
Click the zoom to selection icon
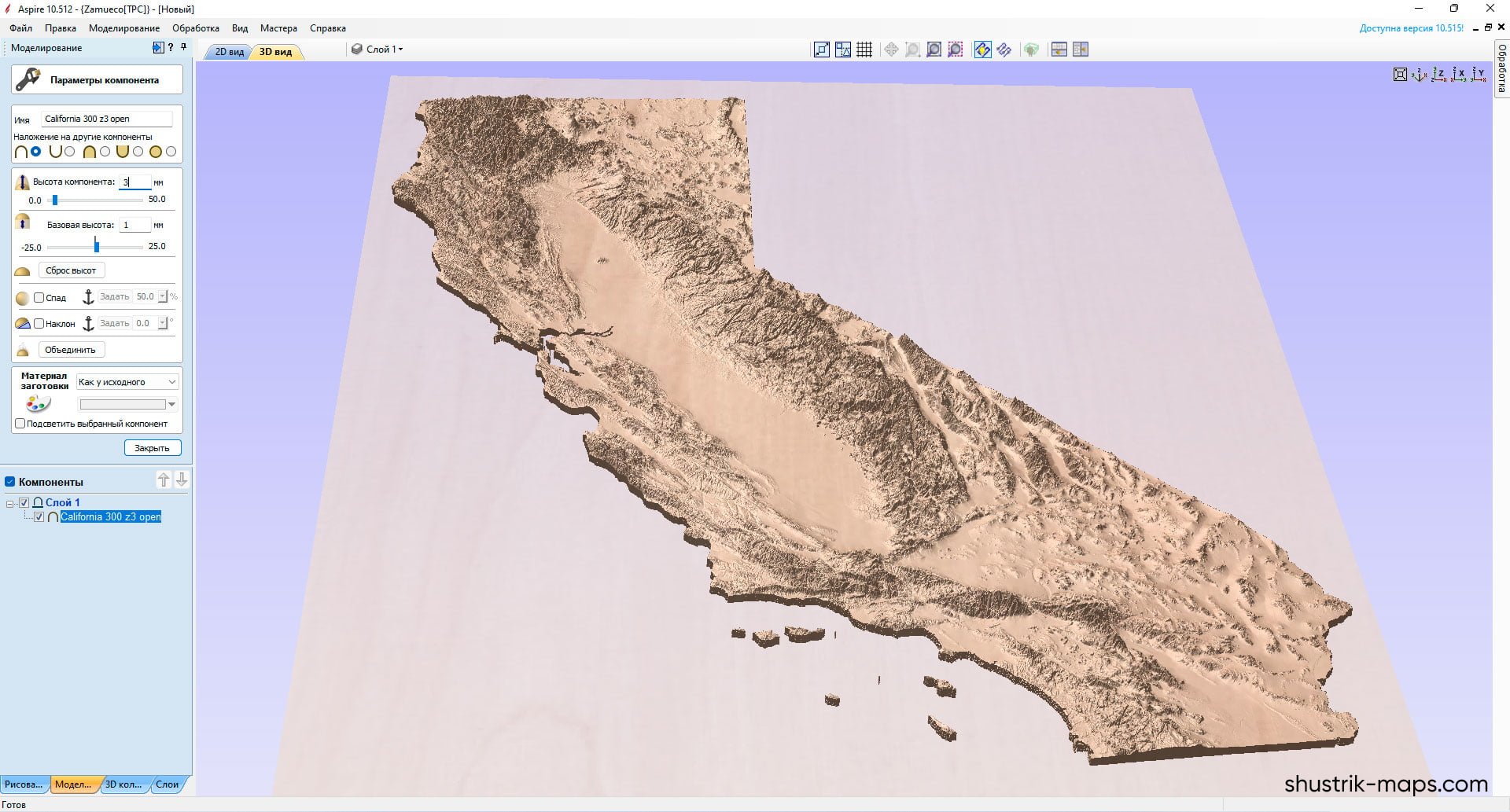pyautogui.click(x=956, y=50)
